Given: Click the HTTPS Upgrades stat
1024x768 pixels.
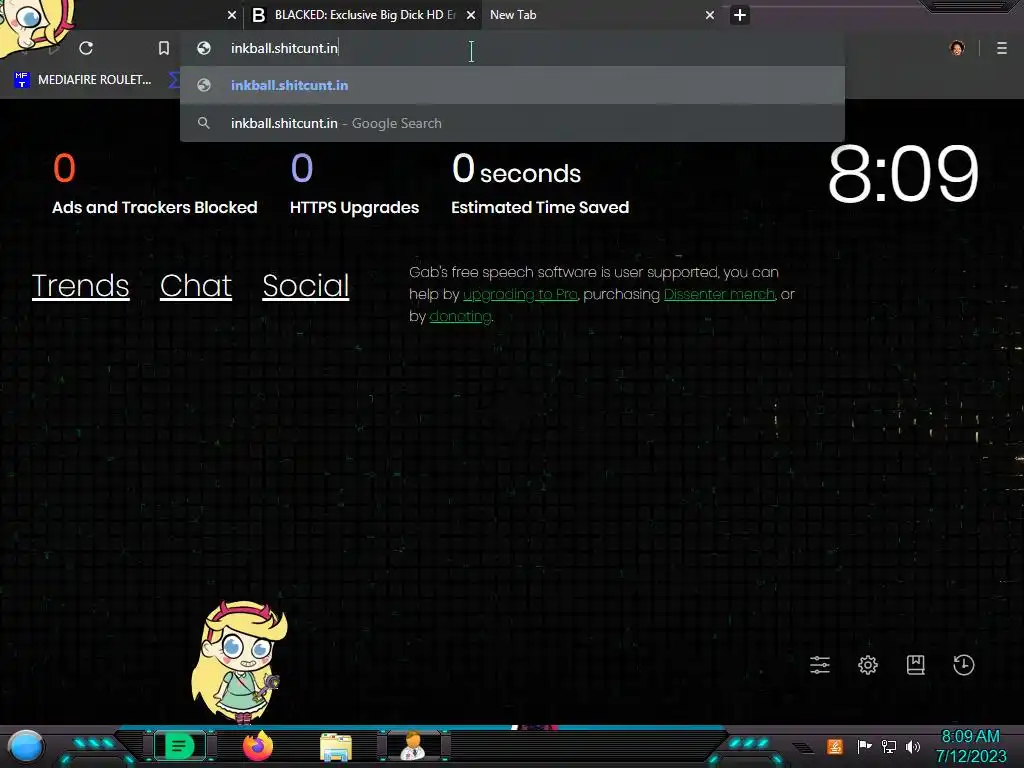Looking at the screenshot, I should (355, 184).
